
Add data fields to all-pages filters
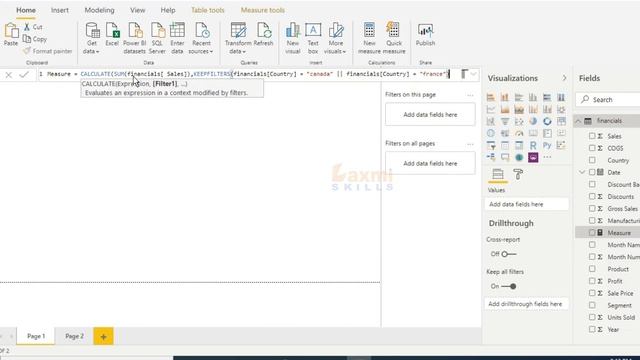430,163
